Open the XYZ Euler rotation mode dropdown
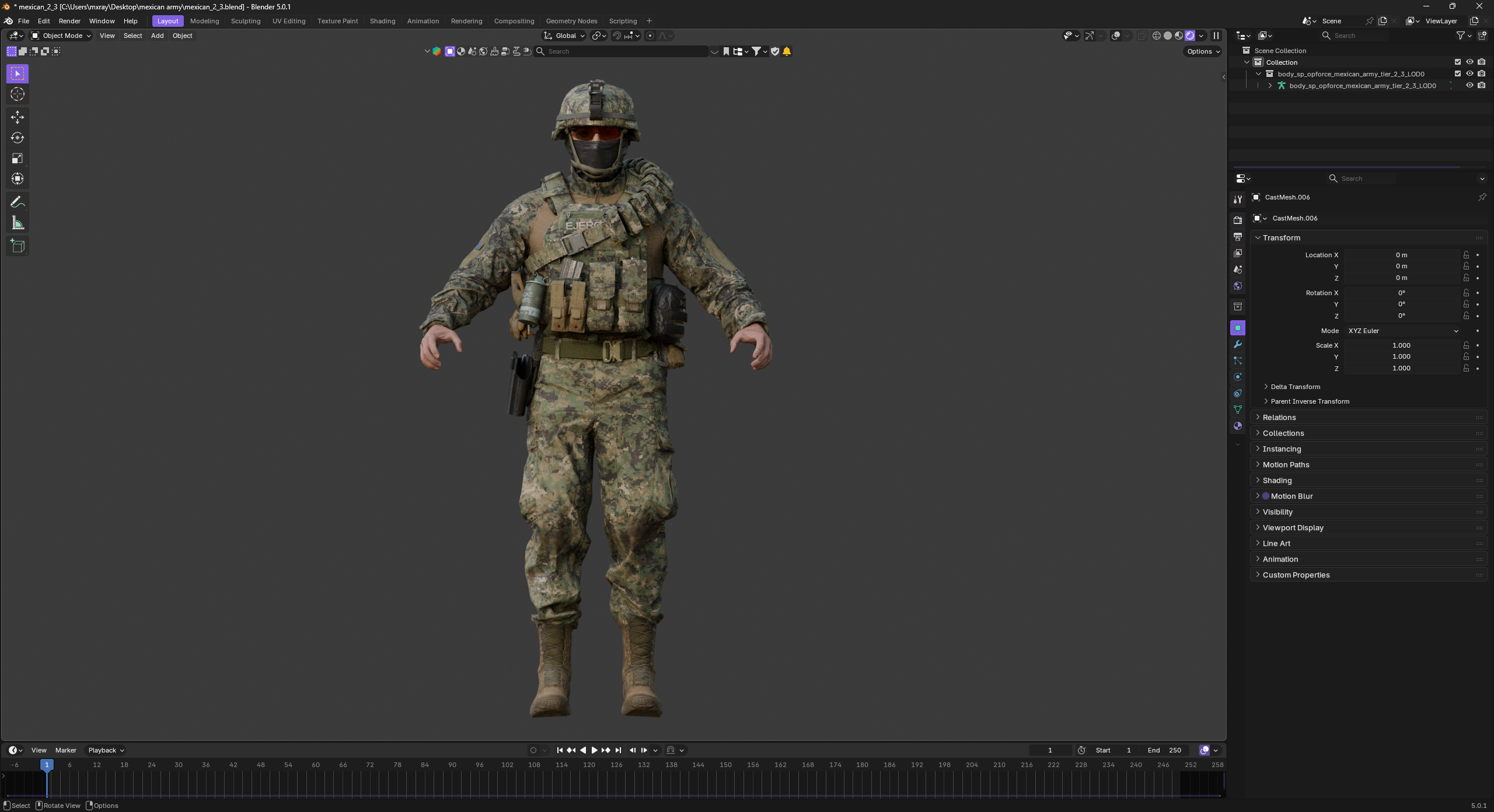The image size is (1494, 812). [x=1403, y=331]
